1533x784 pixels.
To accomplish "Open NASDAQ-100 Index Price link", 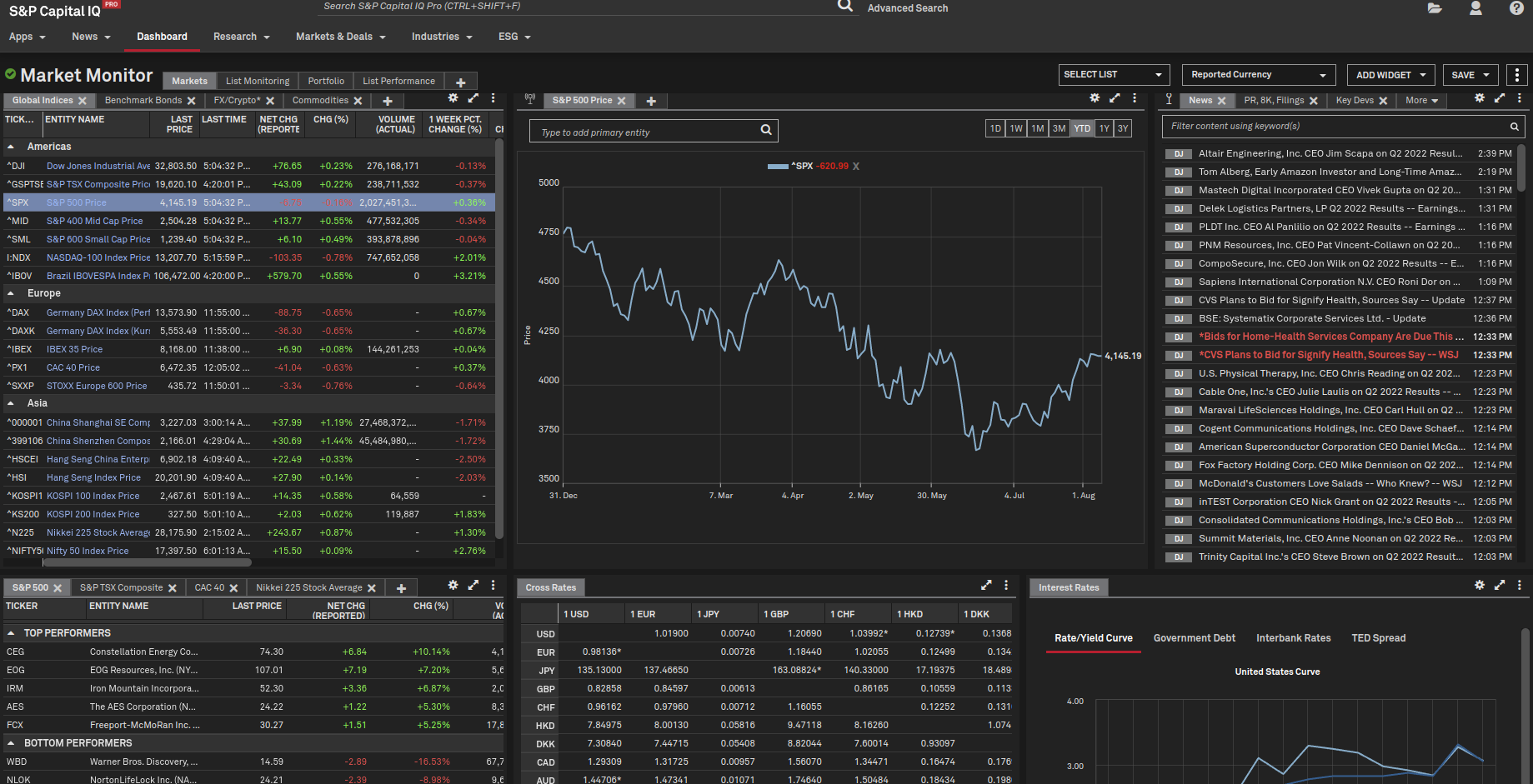I will (98, 257).
